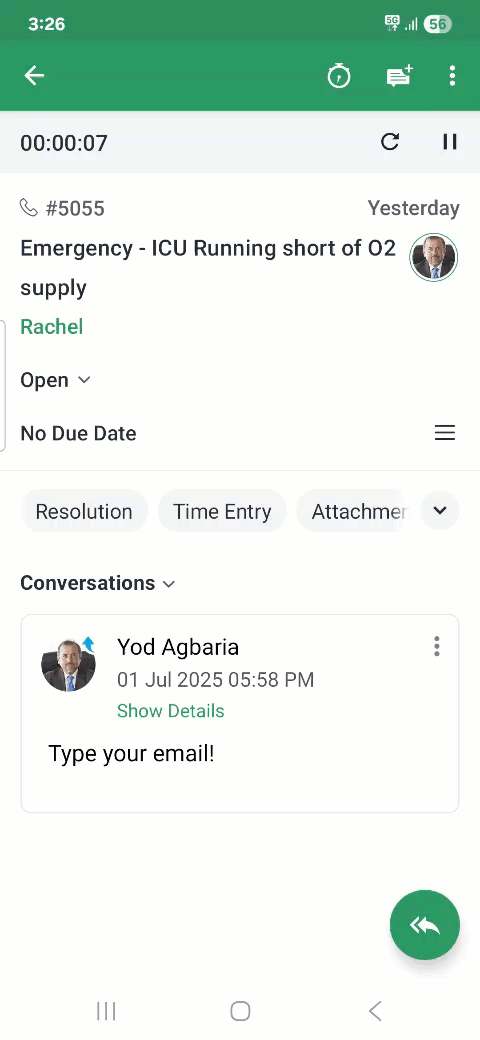The height and width of the screenshot is (1040, 480).
Task: Tap the phone channel icon beside #5055
Action: click(x=29, y=208)
